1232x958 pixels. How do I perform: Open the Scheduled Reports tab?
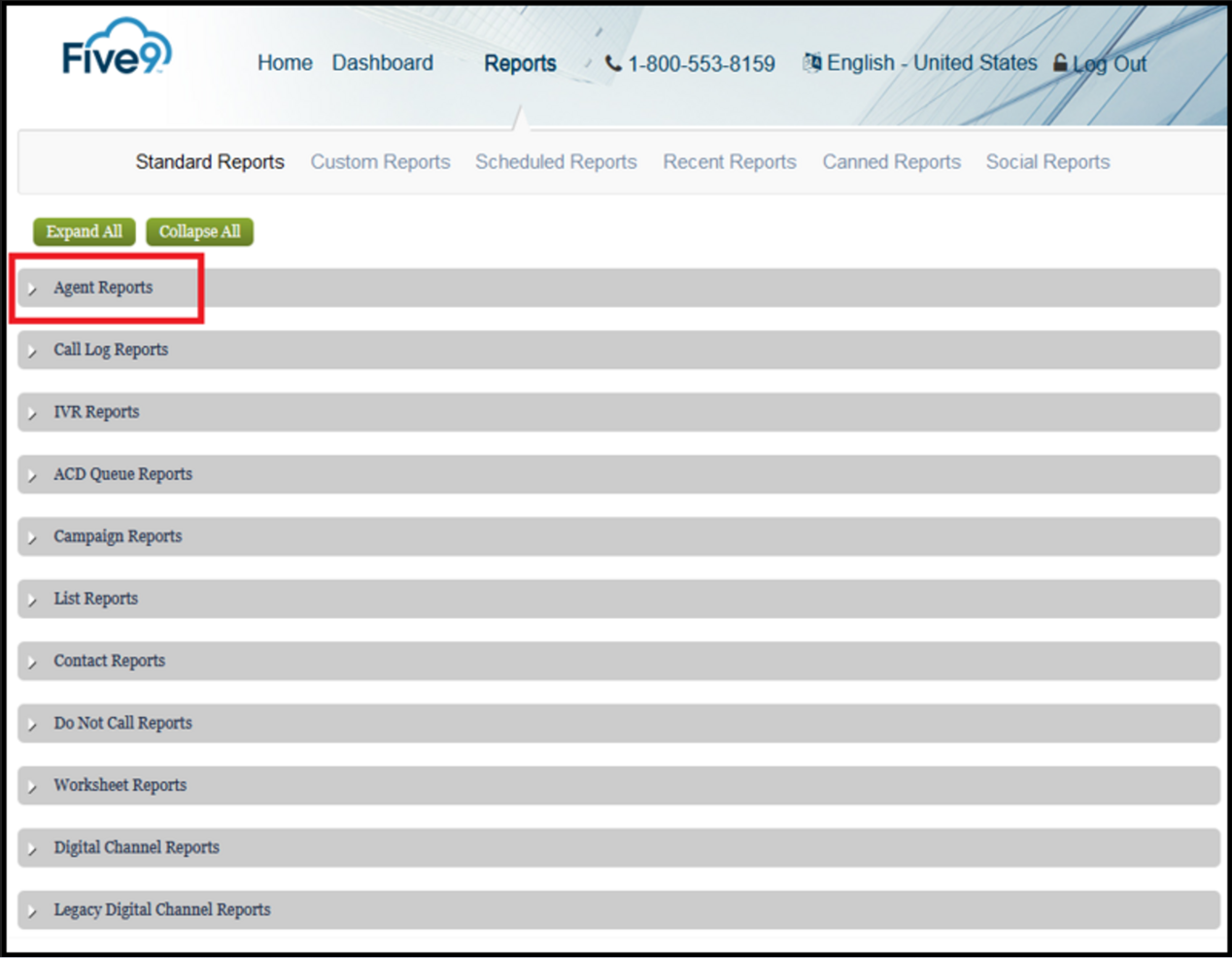556,161
